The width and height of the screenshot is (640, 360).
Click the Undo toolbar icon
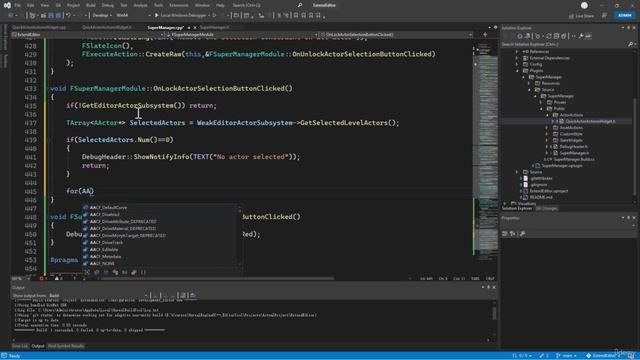[68, 16]
